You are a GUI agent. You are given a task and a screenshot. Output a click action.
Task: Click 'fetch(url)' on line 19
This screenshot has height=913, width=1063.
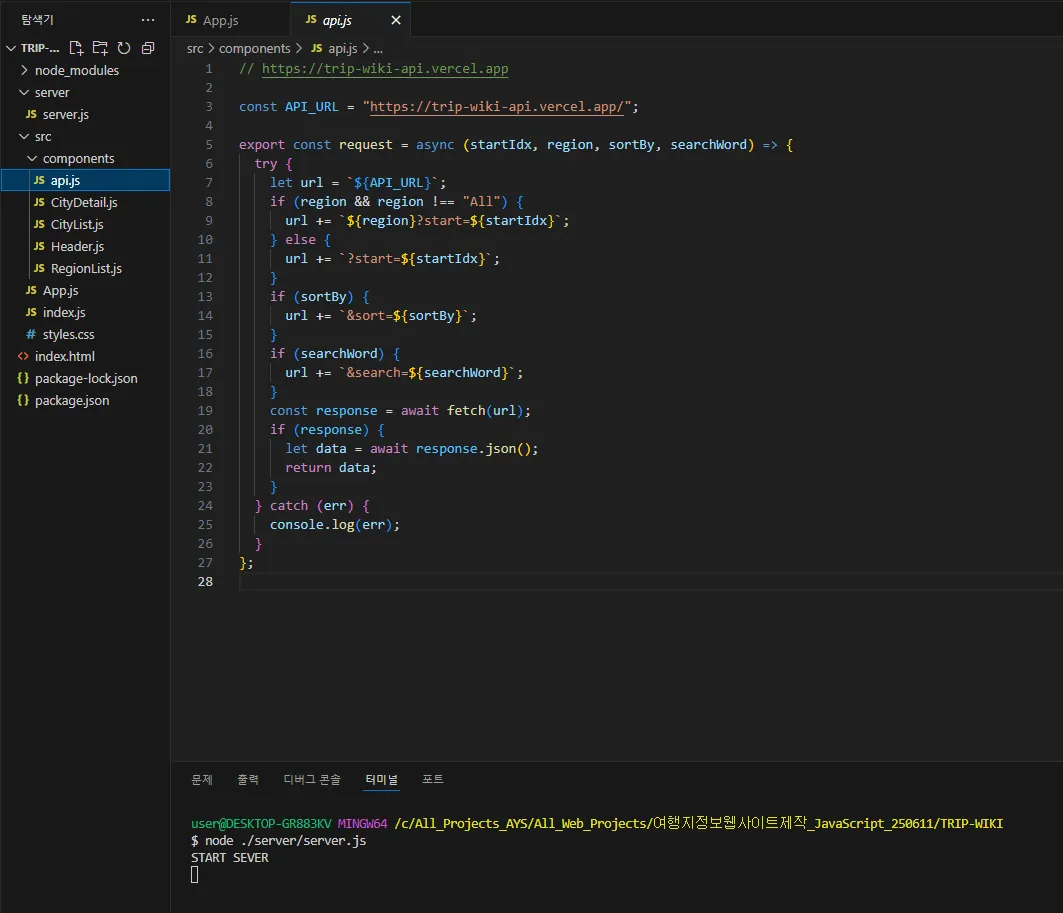[485, 411]
